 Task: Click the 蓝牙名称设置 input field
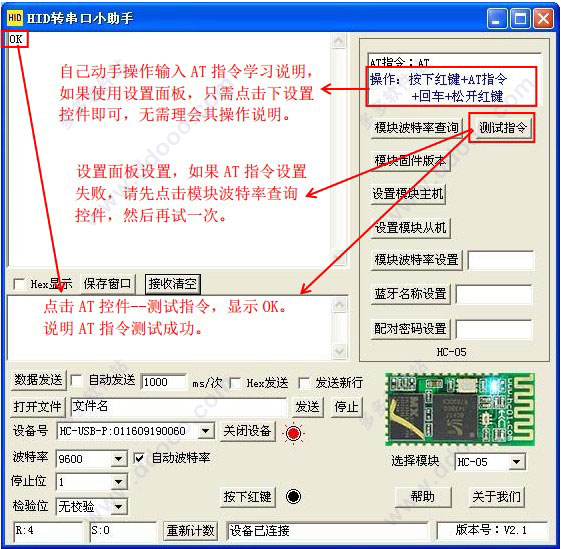[494, 295]
